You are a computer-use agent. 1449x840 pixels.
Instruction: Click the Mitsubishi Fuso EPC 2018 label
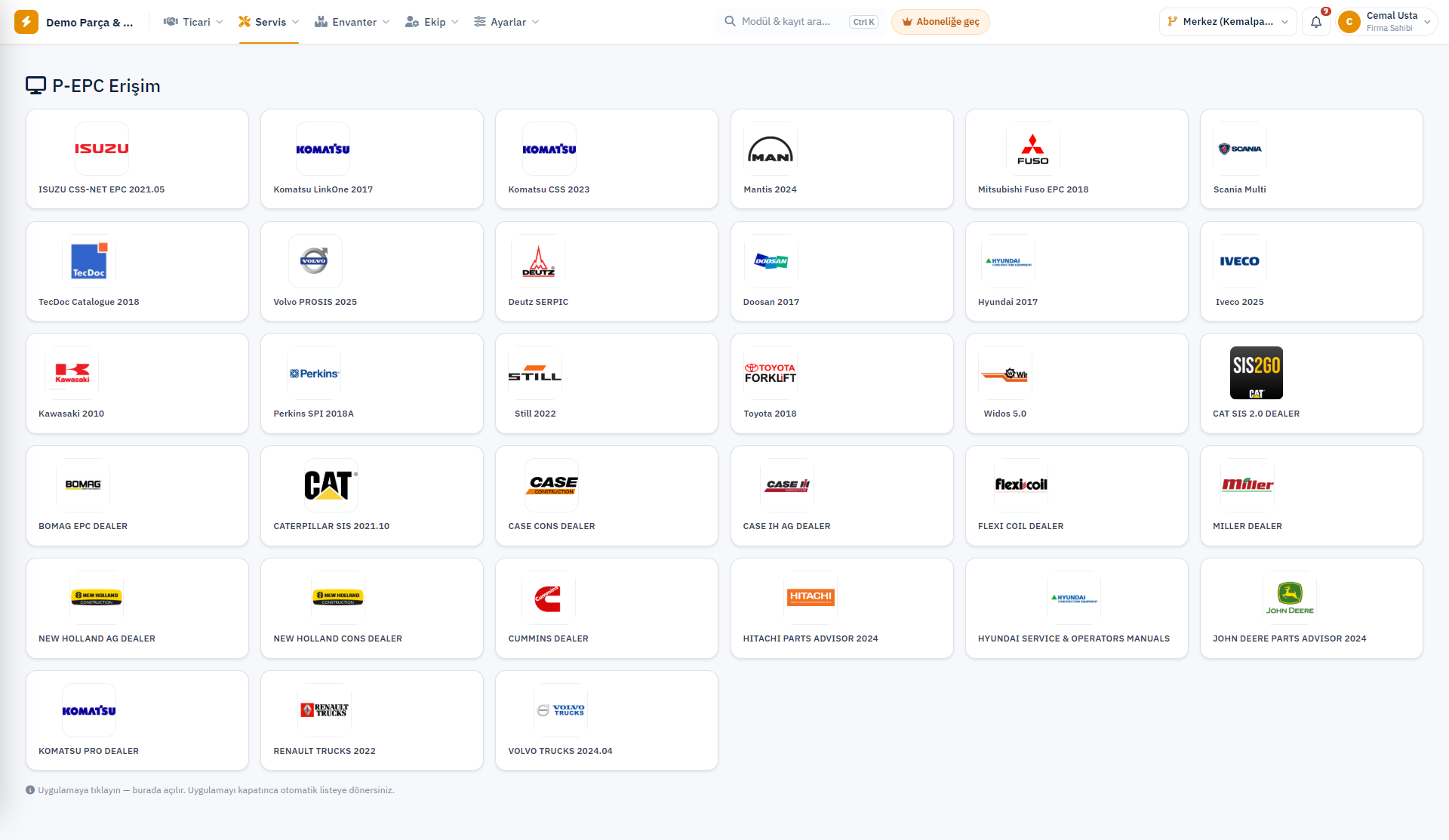(x=1033, y=189)
